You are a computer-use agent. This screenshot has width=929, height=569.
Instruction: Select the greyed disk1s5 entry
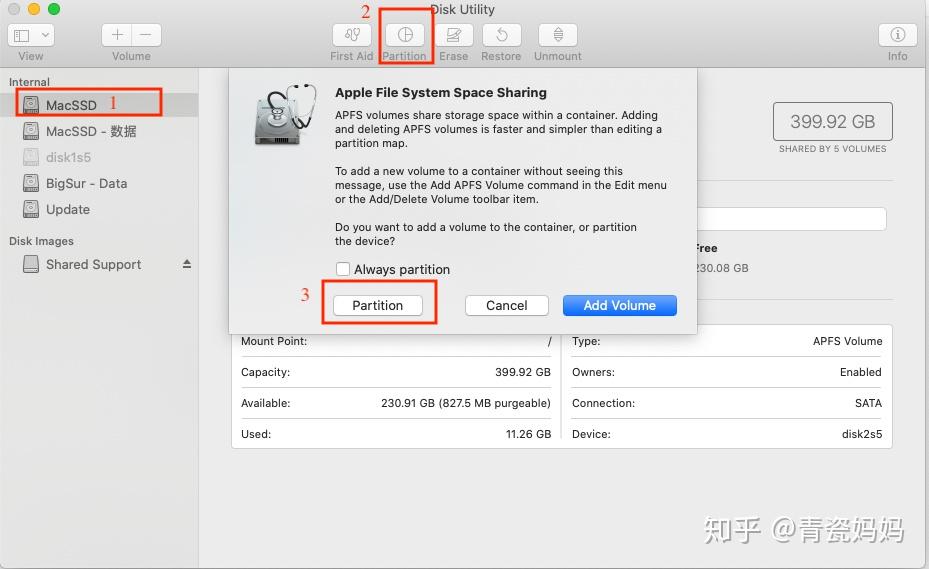(100, 157)
